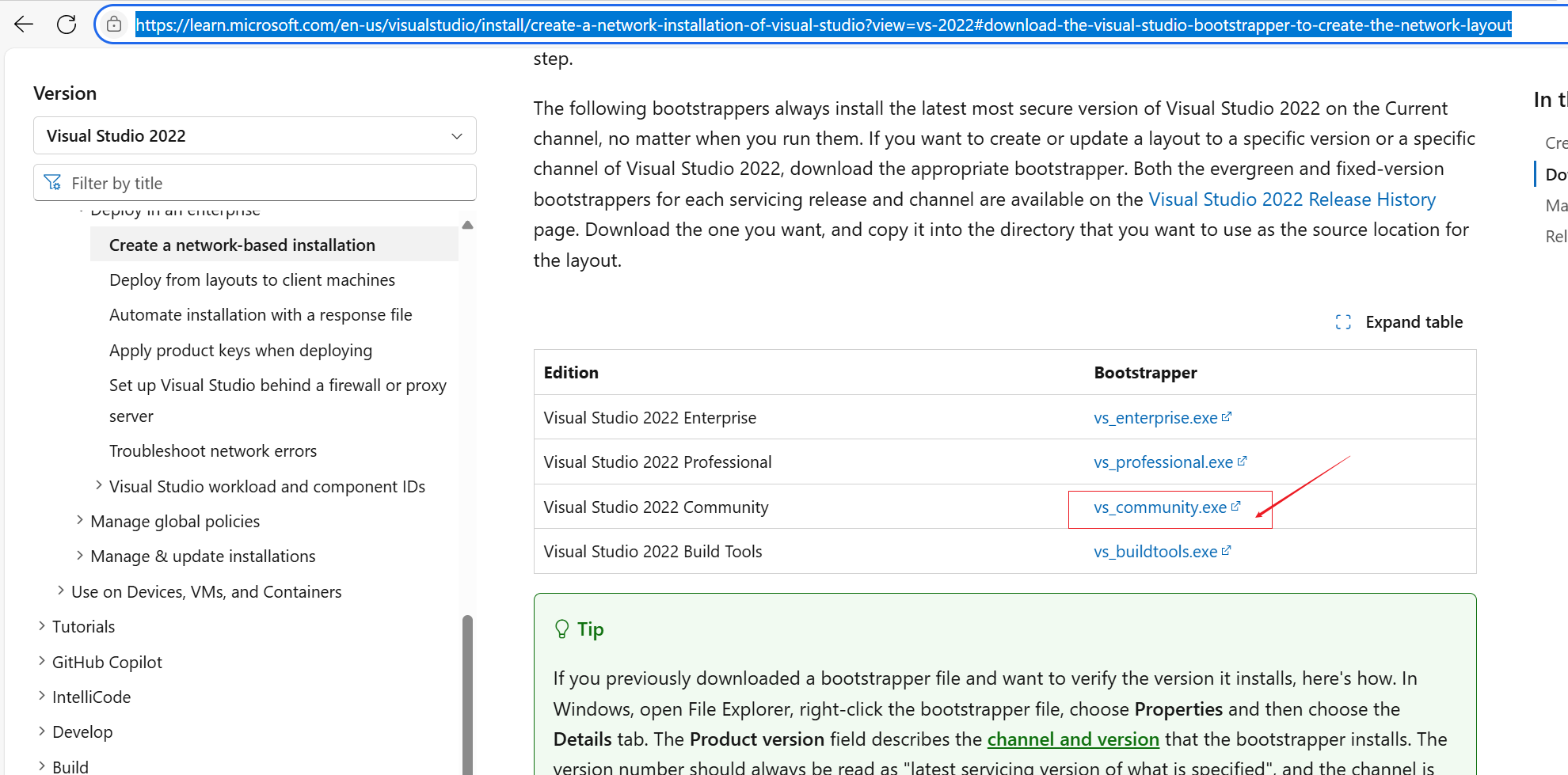1568x775 pixels.
Task: Open the Visual Studio 2022 version dropdown
Action: pos(255,135)
